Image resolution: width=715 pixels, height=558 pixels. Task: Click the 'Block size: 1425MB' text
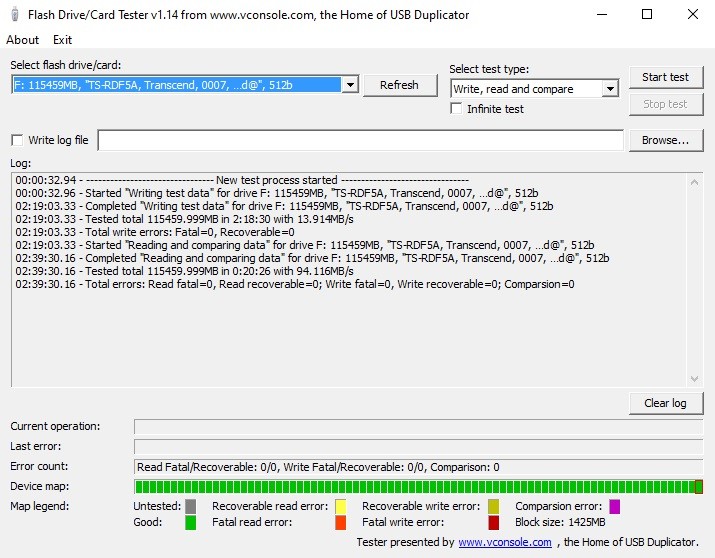pos(560,522)
